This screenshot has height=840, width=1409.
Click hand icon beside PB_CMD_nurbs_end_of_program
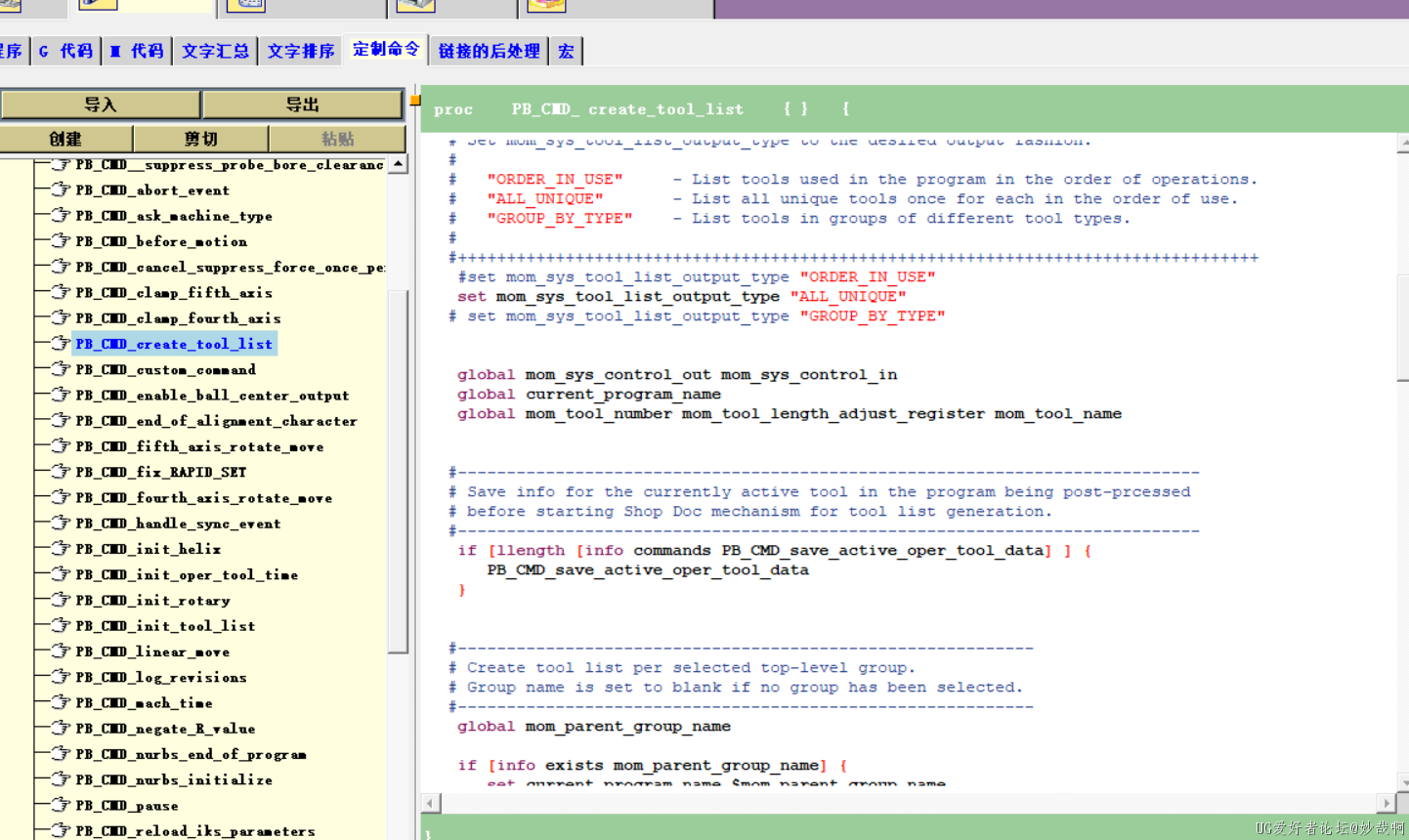pyautogui.click(x=61, y=753)
